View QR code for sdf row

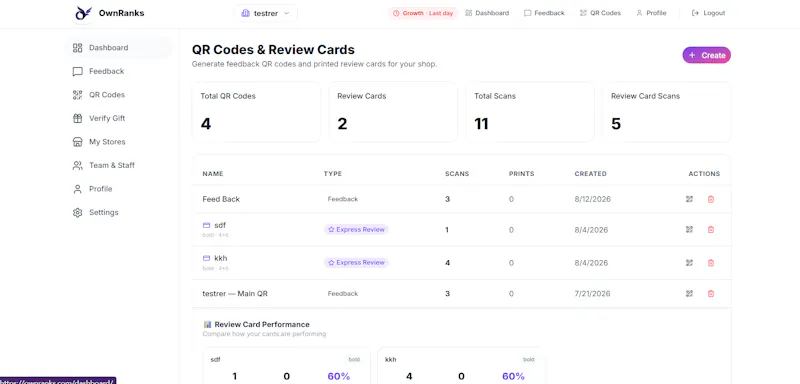coord(689,230)
